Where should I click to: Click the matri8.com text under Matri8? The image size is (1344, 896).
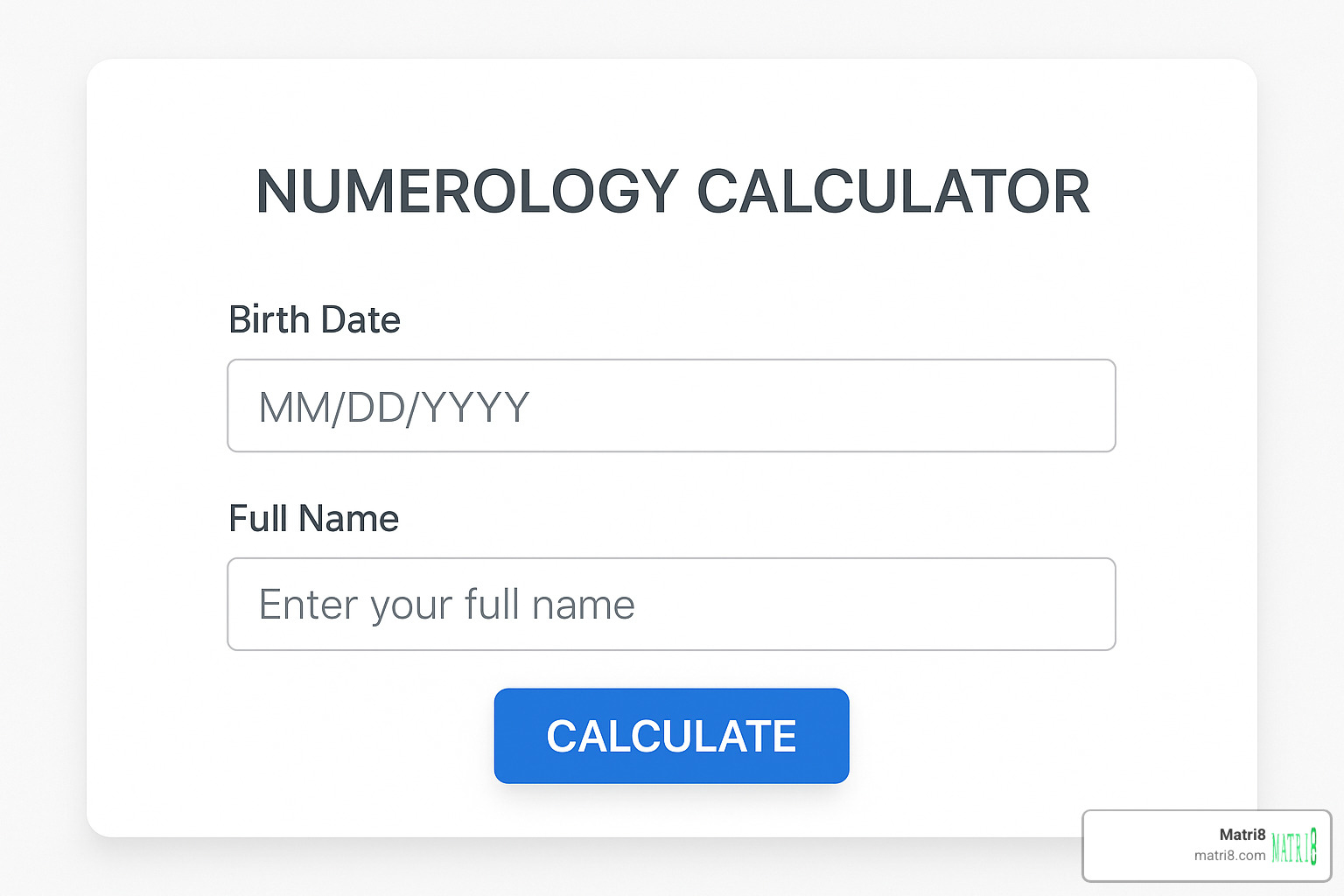click(x=1229, y=856)
